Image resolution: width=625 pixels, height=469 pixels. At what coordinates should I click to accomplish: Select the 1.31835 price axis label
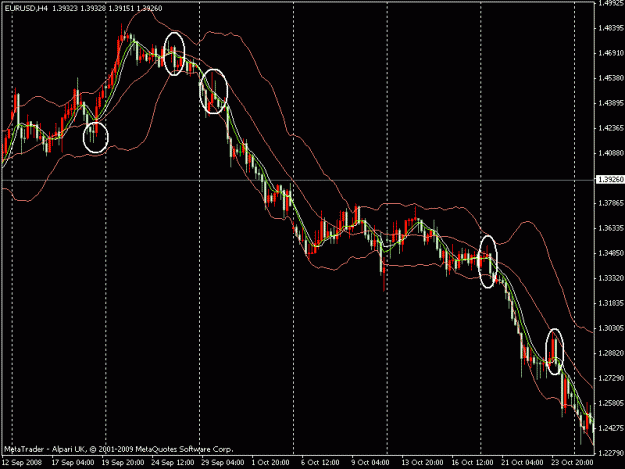pyautogui.click(x=611, y=303)
